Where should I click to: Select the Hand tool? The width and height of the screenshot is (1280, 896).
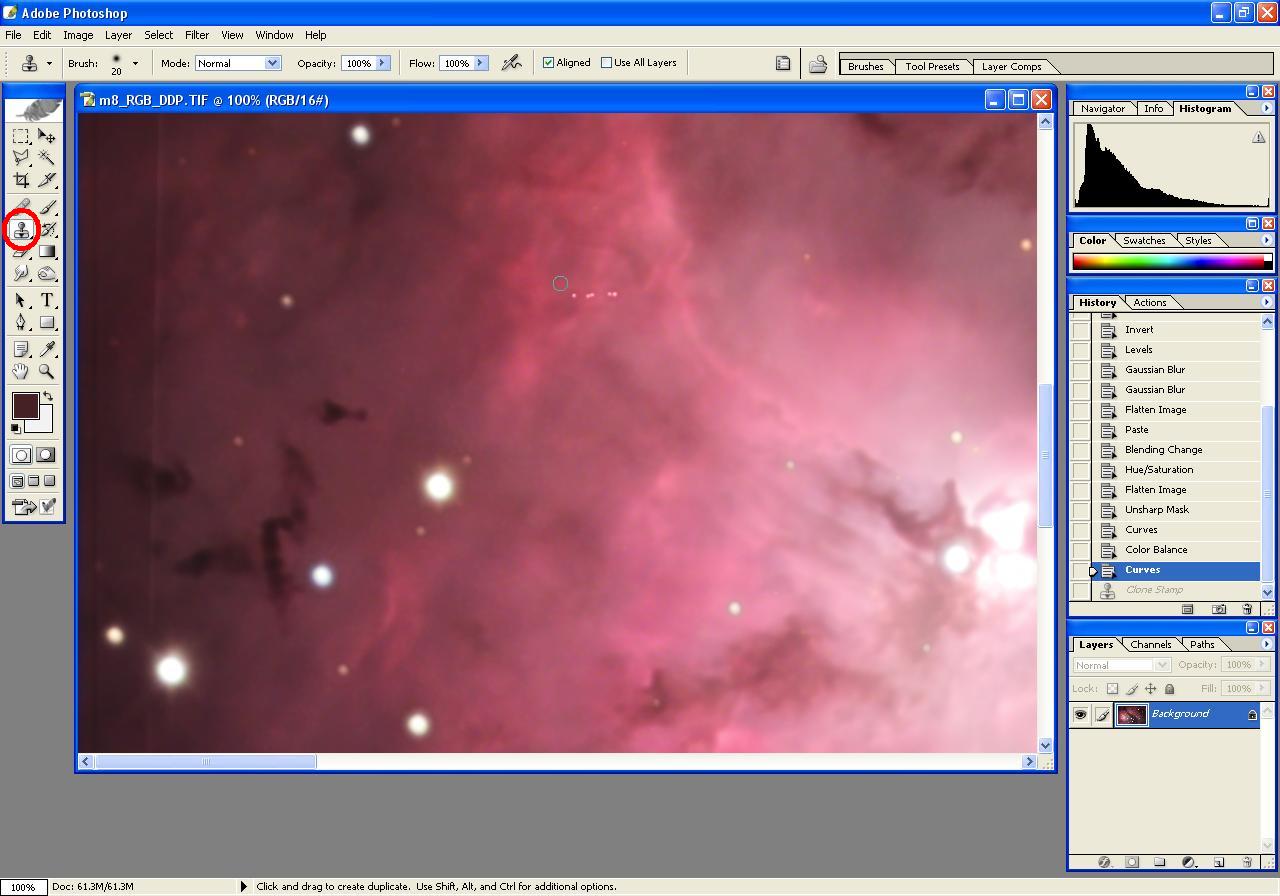pyautogui.click(x=21, y=372)
